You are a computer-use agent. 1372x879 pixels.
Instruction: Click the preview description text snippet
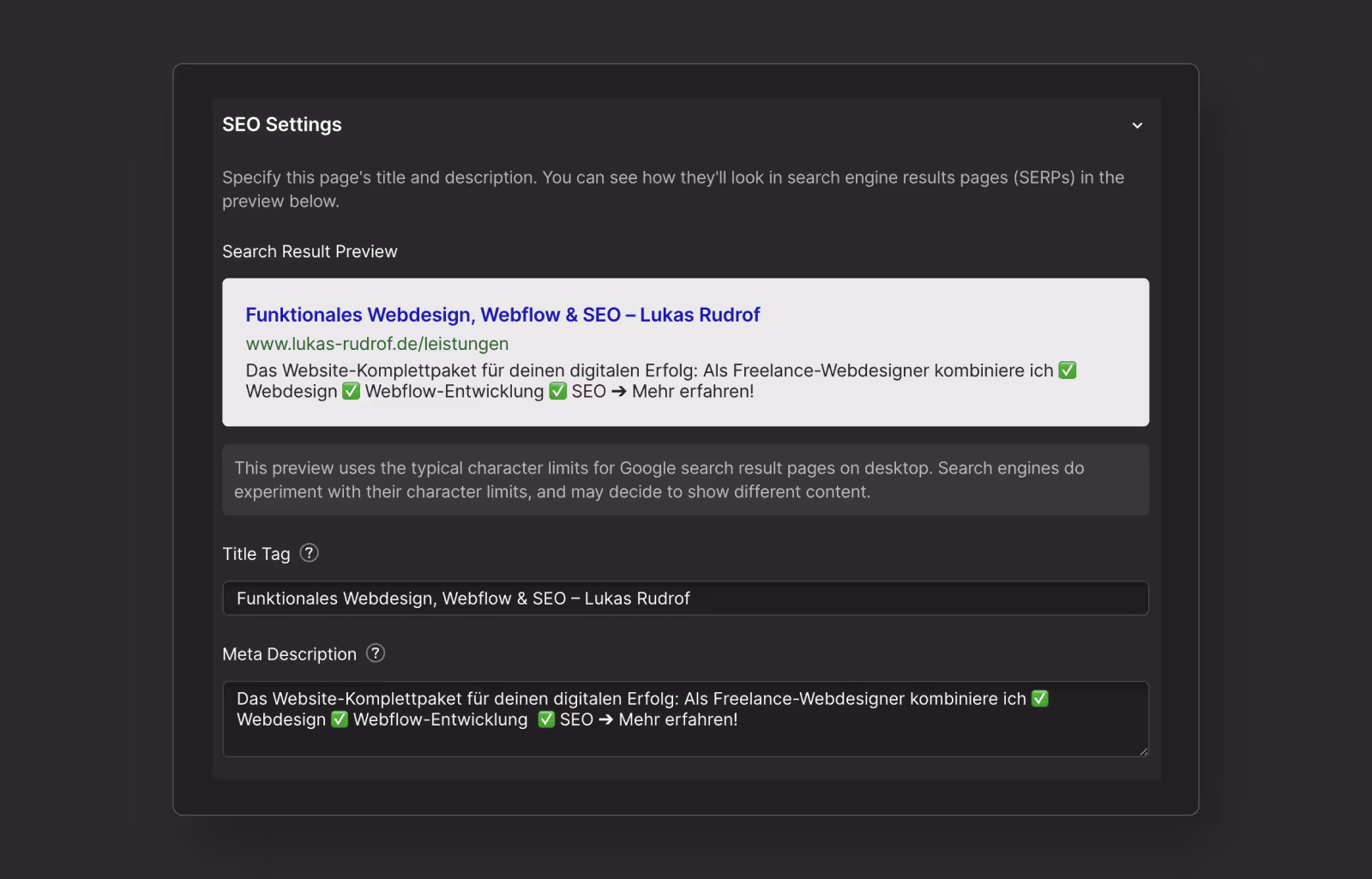[661, 381]
